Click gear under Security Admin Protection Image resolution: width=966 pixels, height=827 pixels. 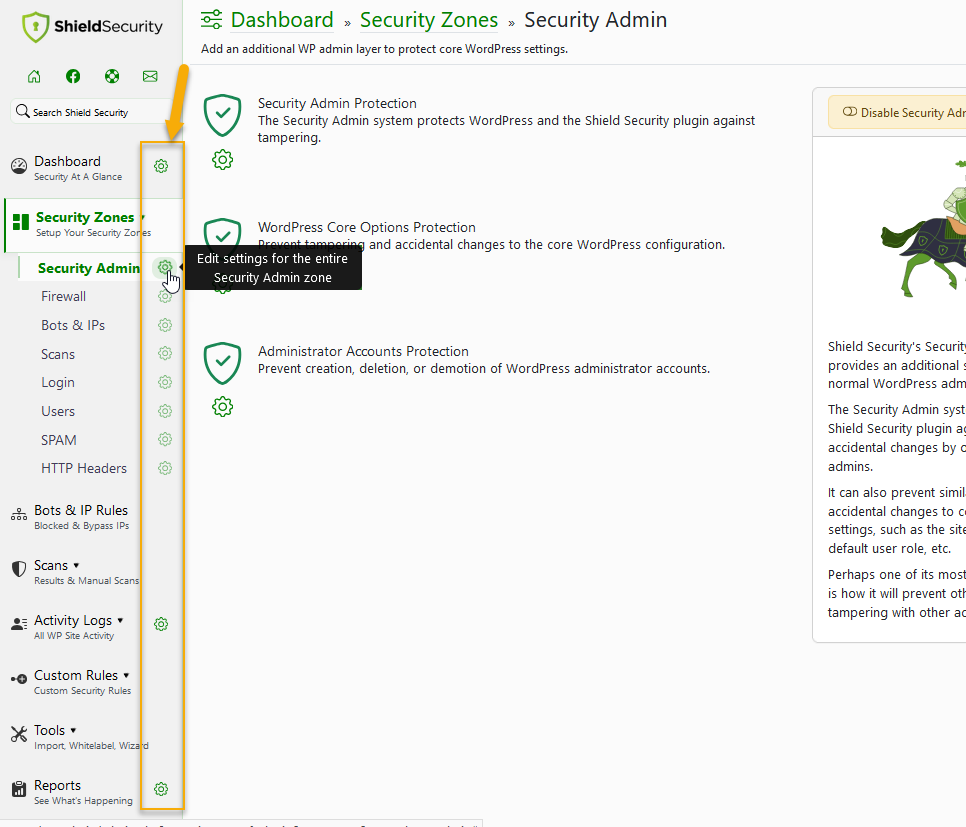click(x=222, y=160)
